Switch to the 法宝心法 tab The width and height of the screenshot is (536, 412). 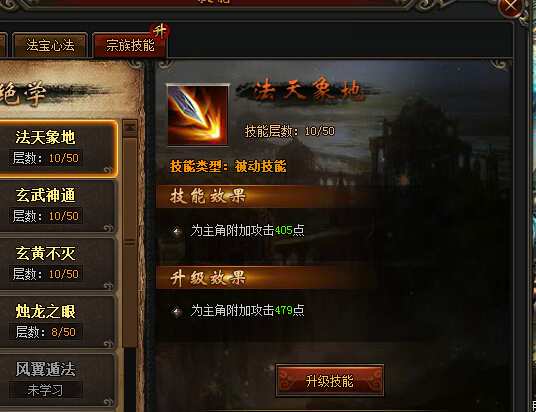tap(50, 45)
